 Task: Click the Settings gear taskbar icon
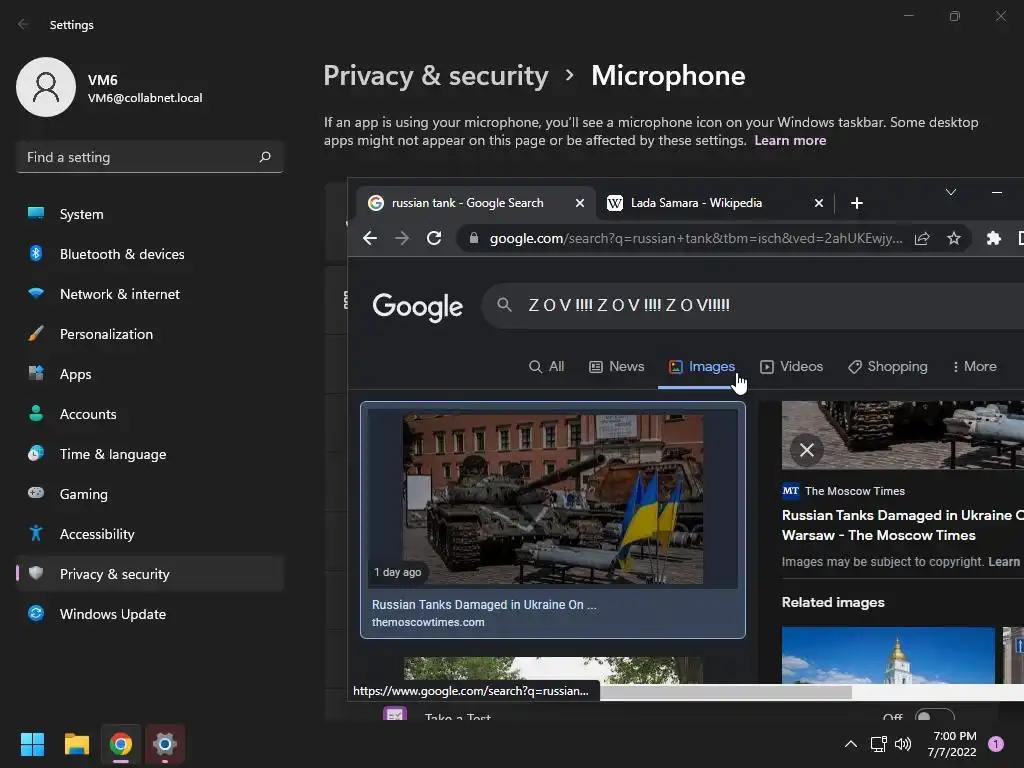165,744
